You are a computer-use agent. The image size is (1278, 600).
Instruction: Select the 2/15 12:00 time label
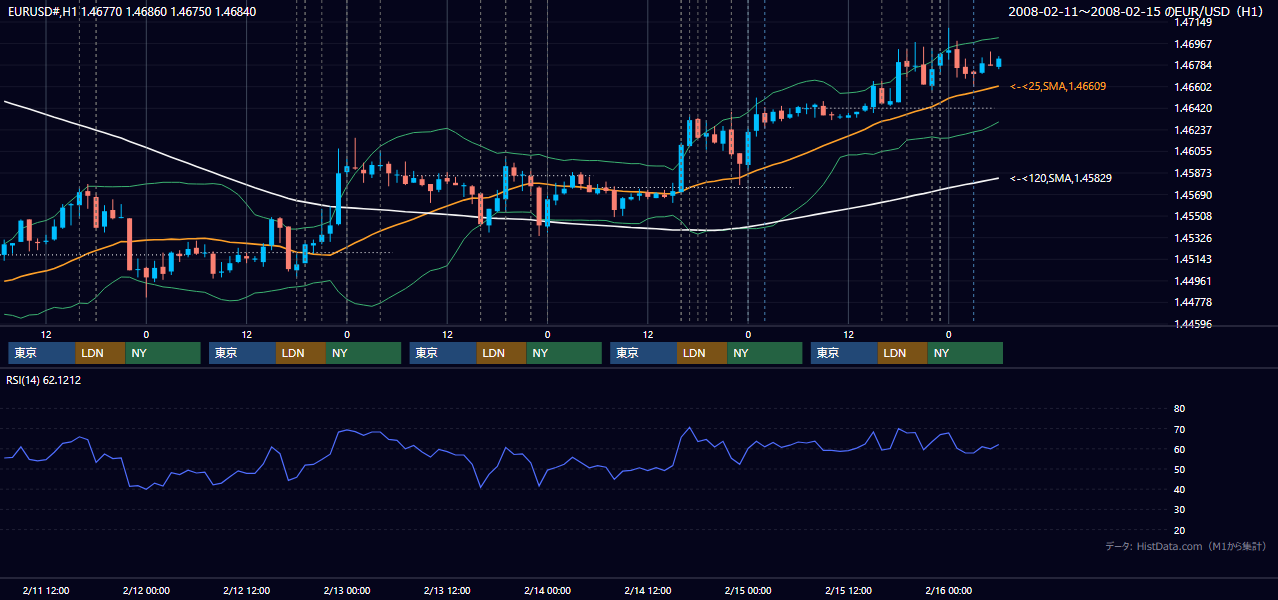point(848,590)
